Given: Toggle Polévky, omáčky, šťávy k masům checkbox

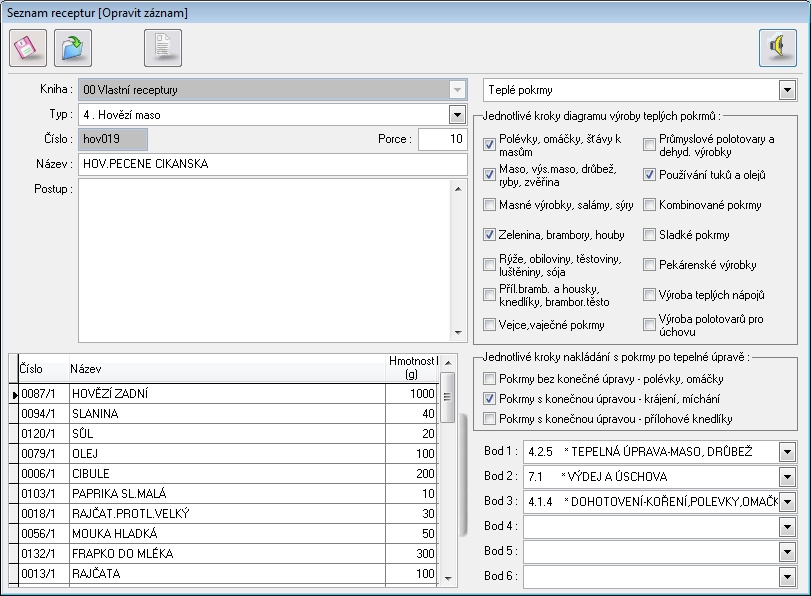Looking at the screenshot, I should click(x=489, y=145).
